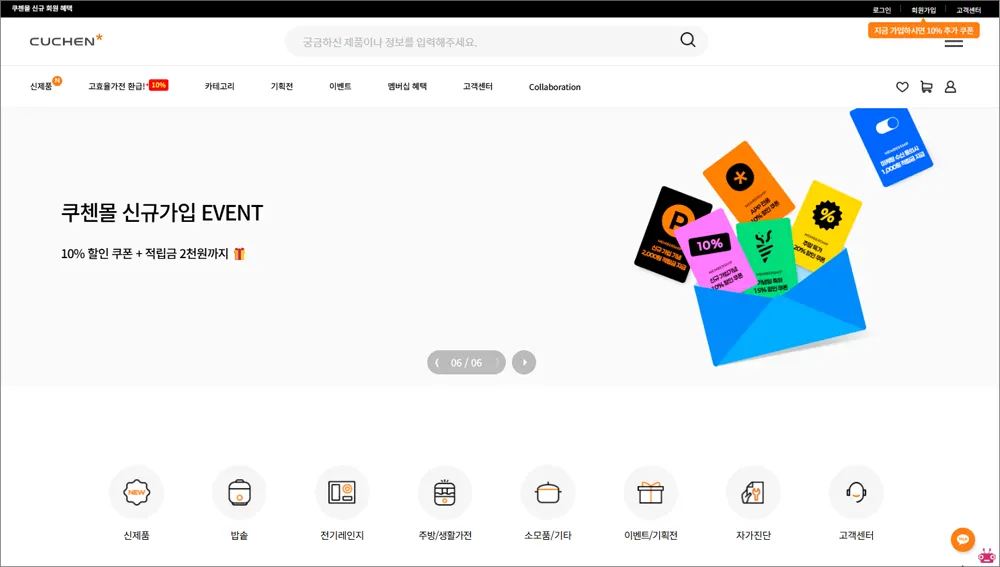1000x567 pixels.
Task: Expand the hamburger menu
Action: tap(953, 43)
